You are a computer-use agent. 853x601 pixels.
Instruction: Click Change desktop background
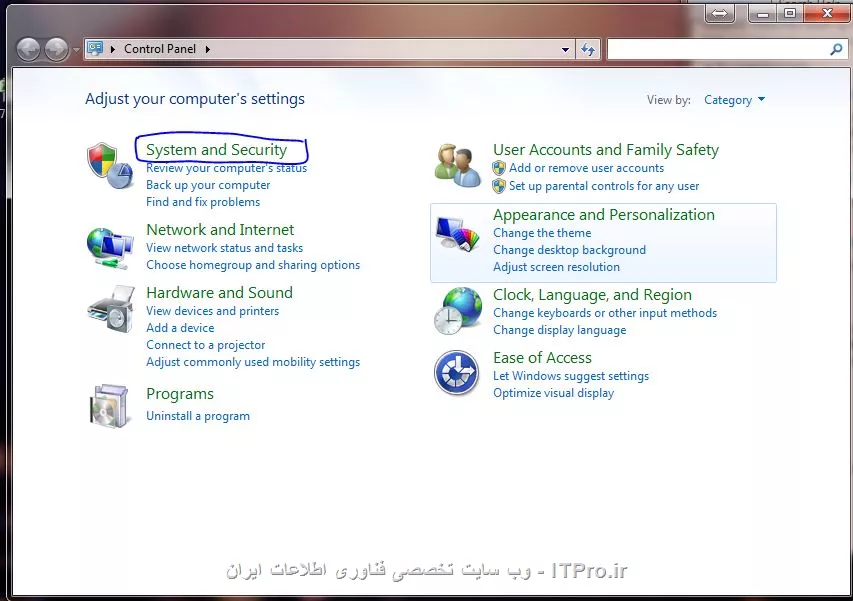[x=570, y=250]
